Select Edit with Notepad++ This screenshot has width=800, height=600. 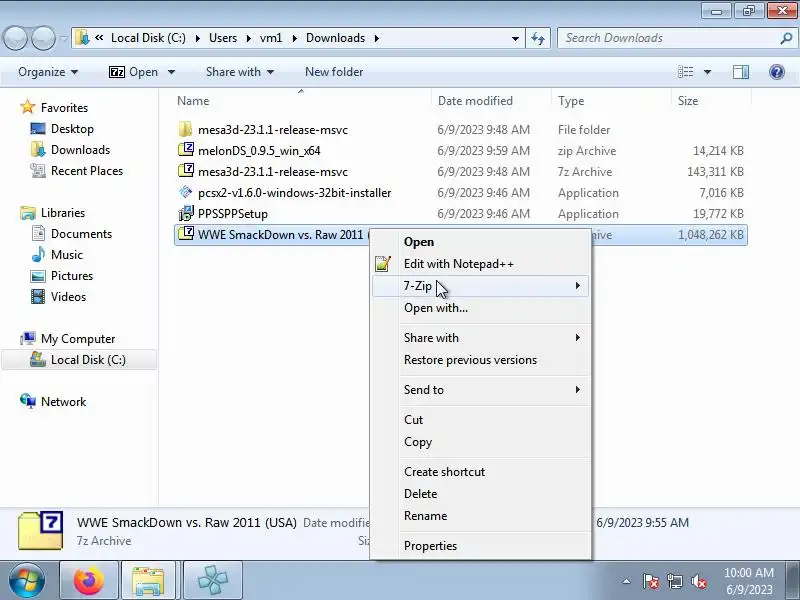pyautogui.click(x=480, y=264)
